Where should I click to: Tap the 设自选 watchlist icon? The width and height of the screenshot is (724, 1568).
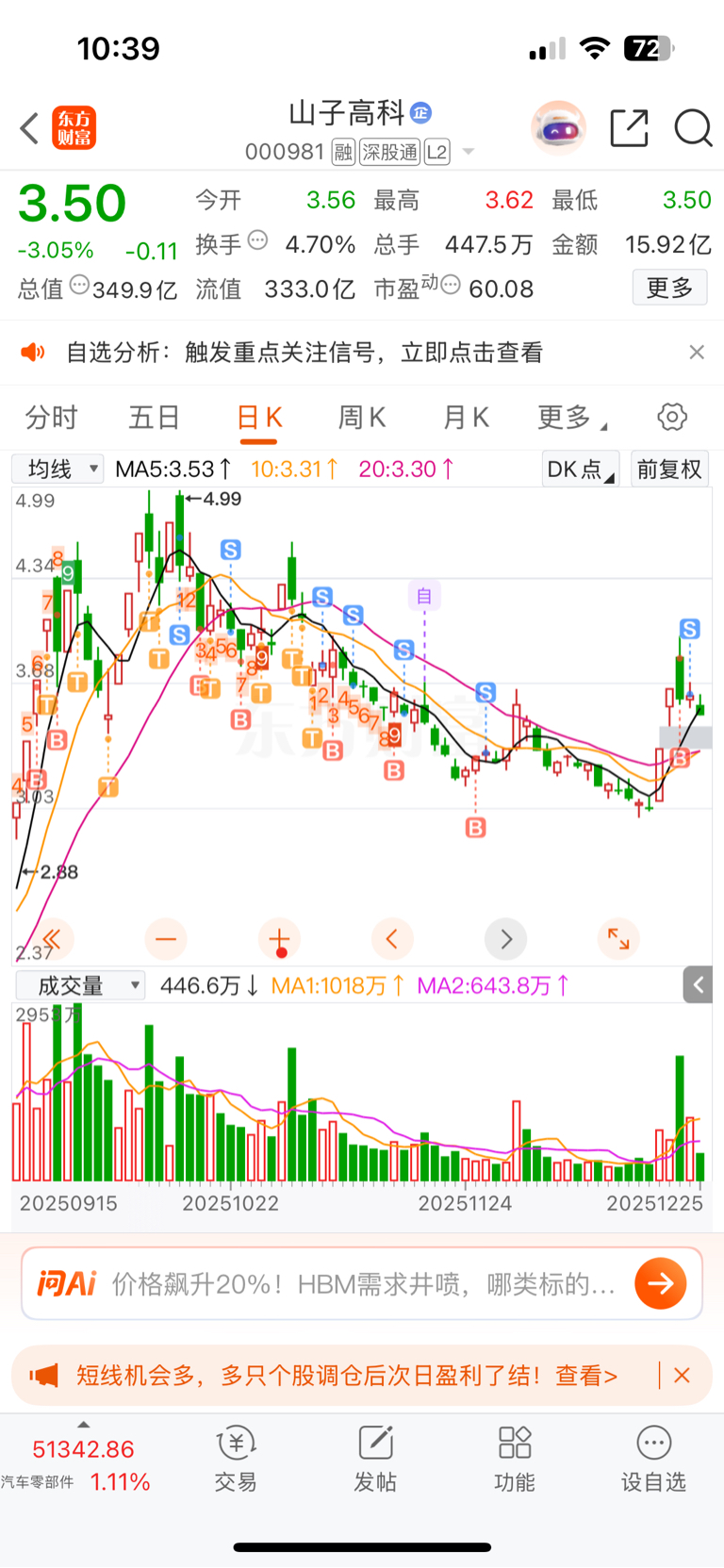coord(653,1458)
